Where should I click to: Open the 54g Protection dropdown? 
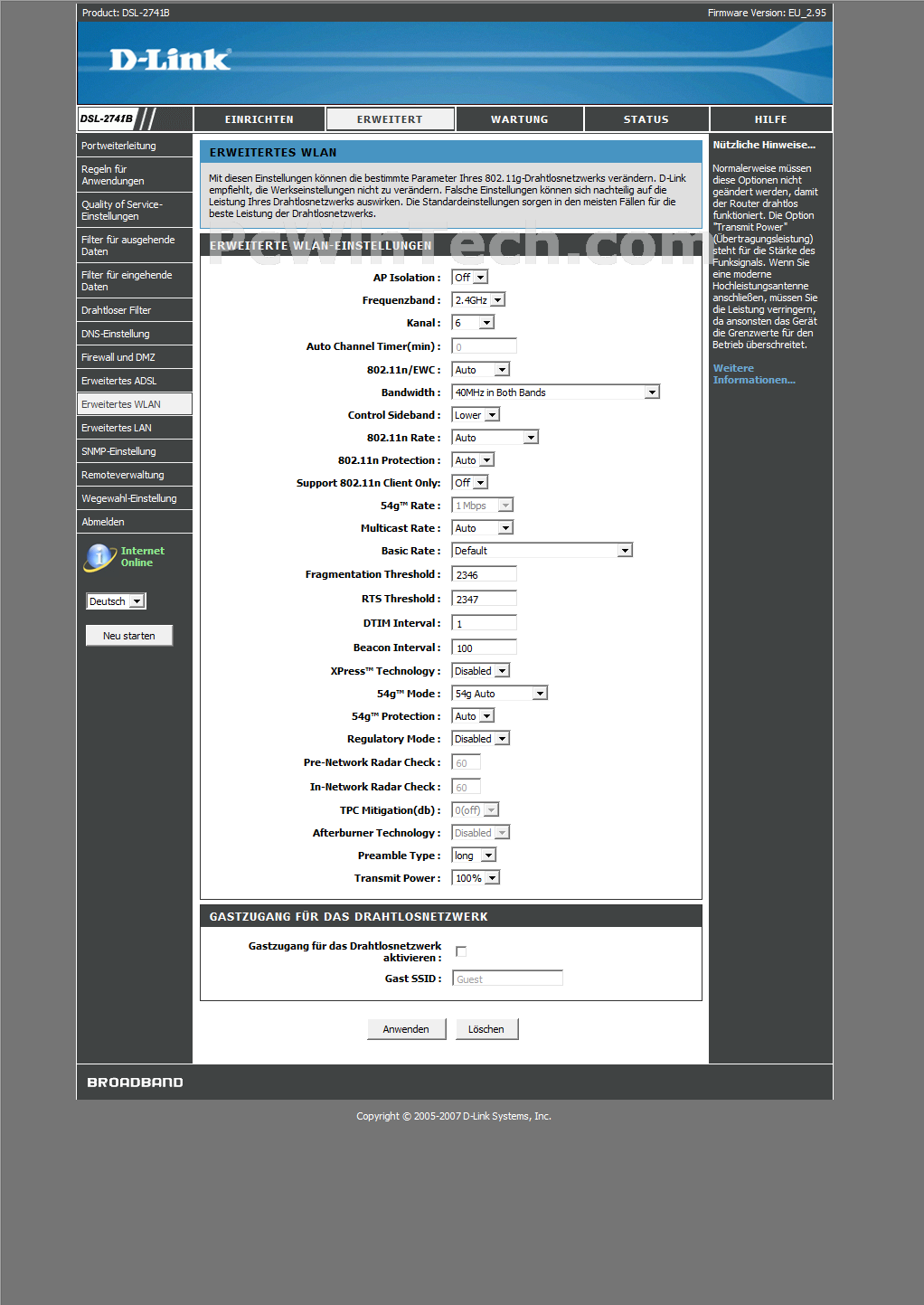pos(473,716)
